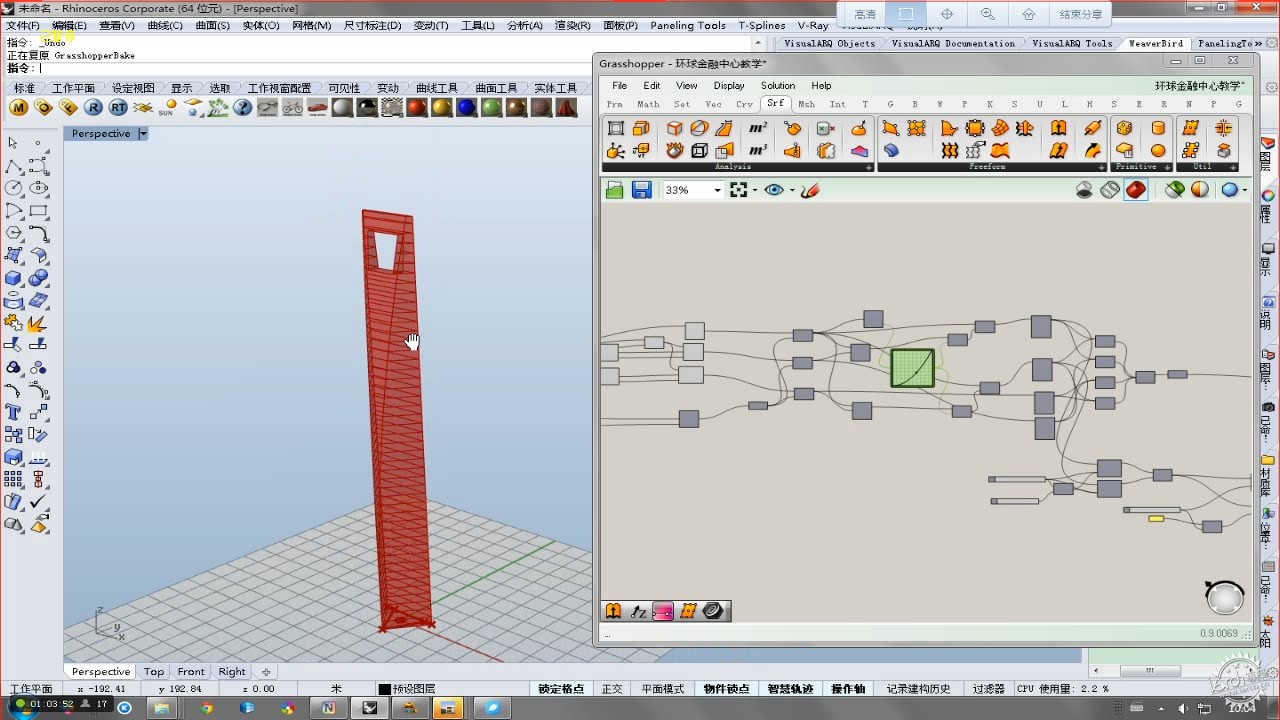Image resolution: width=1280 pixels, height=720 pixels.
Task: Switch to the Msh component tab
Action: [x=806, y=104]
